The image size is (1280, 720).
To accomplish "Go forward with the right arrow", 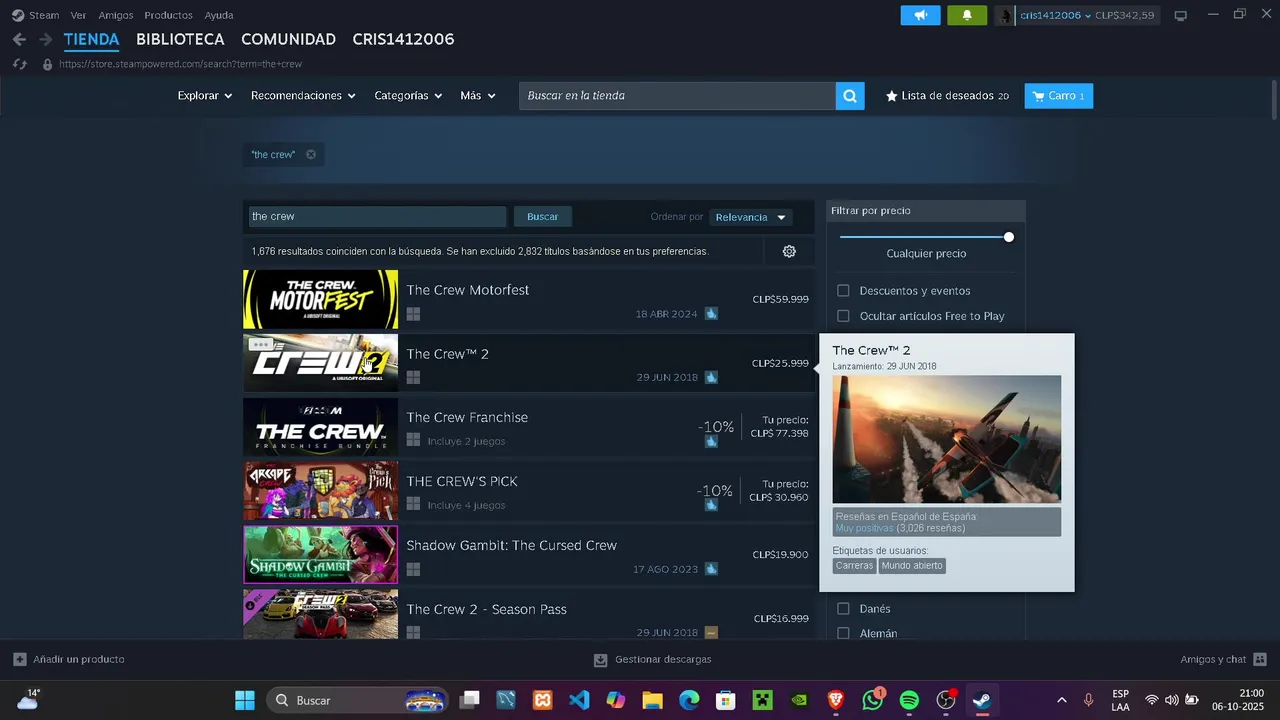I will coord(45,39).
